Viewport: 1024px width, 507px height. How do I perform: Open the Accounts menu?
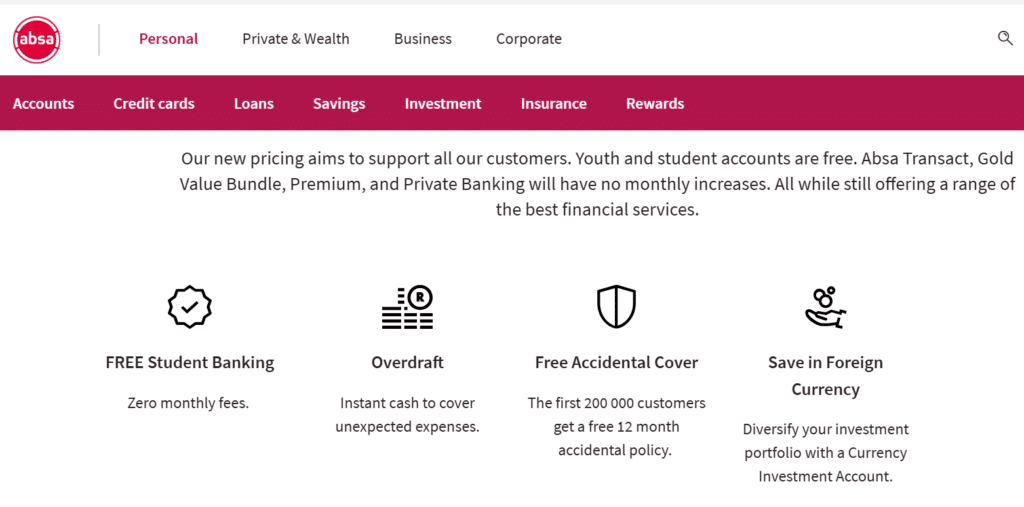43,103
